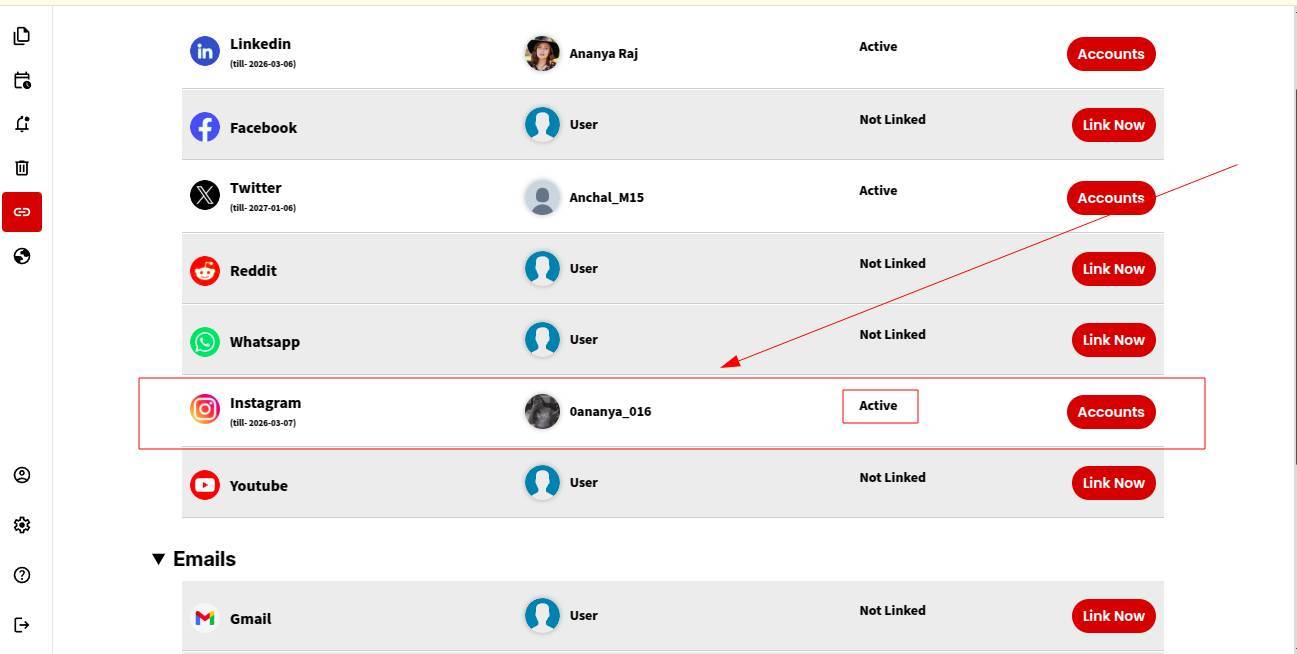Viewport: 1297px width, 654px height.
Task: Collapse the Emails section triangle
Action: 158,559
